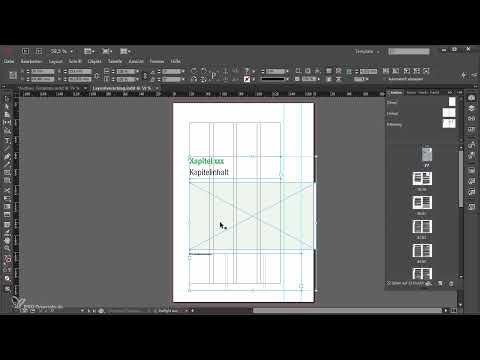Screen dimensions: 480x360
Task: Open the rotation angle dropdown
Action: [x=183, y=71]
